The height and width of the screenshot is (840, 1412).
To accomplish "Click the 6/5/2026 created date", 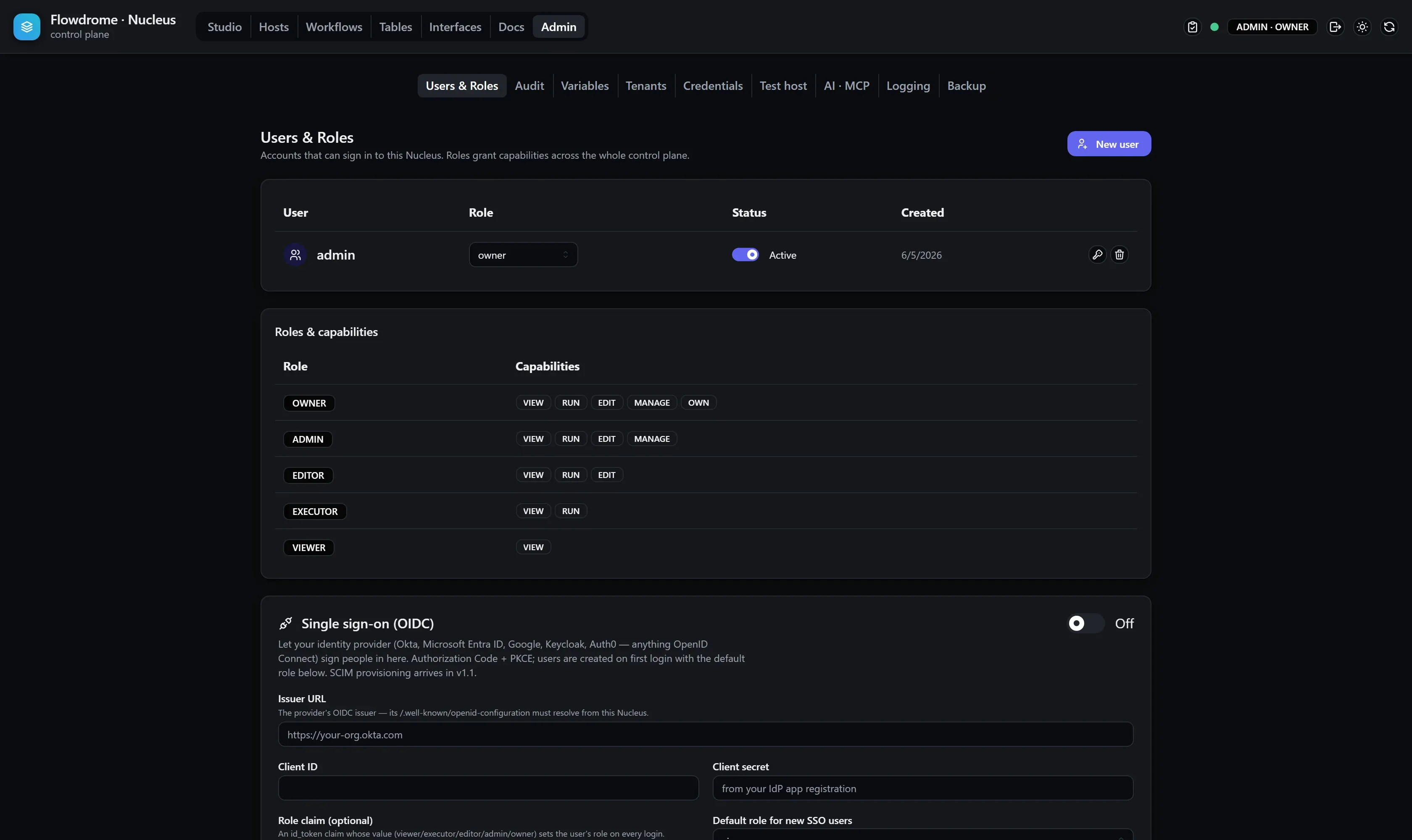I will pyautogui.click(x=921, y=255).
